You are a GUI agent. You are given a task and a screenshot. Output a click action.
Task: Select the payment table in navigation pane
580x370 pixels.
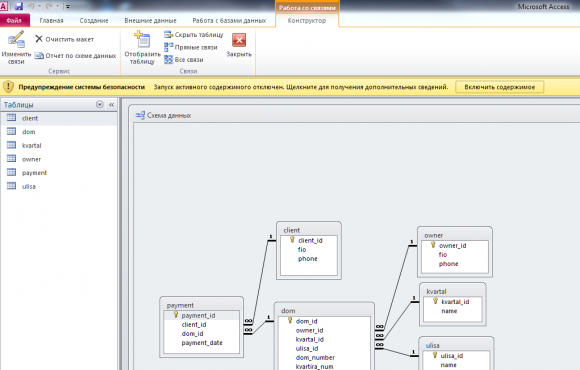pos(58,173)
